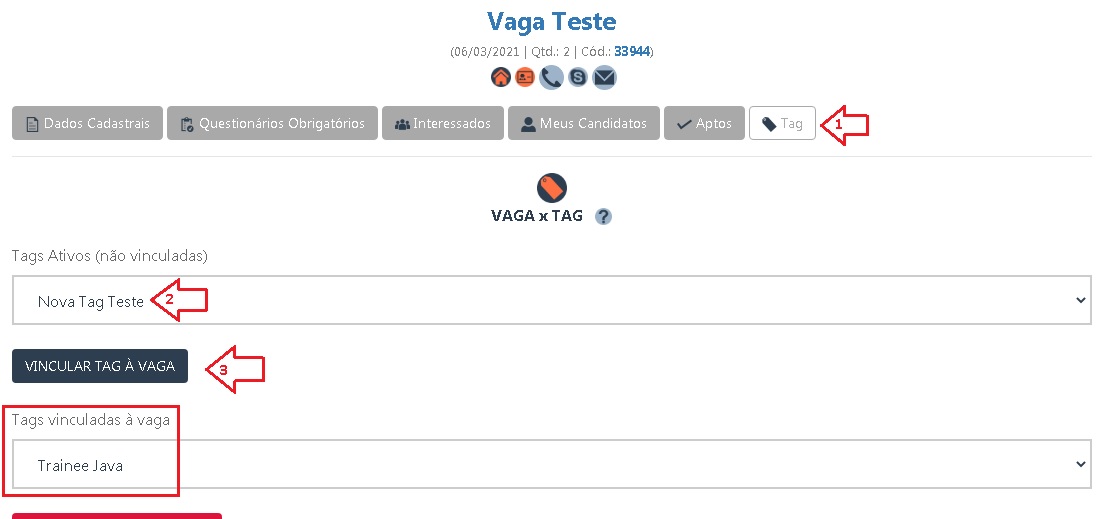1110x519 pixels.
Task: Click the orange tag circle icon
Action: pos(551,188)
